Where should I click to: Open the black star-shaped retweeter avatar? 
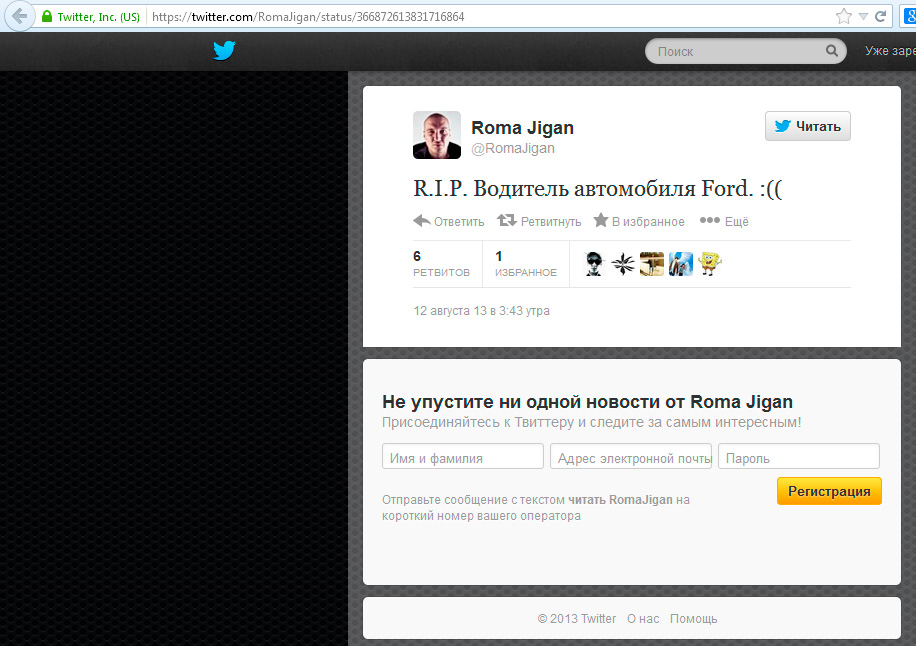(x=623, y=264)
